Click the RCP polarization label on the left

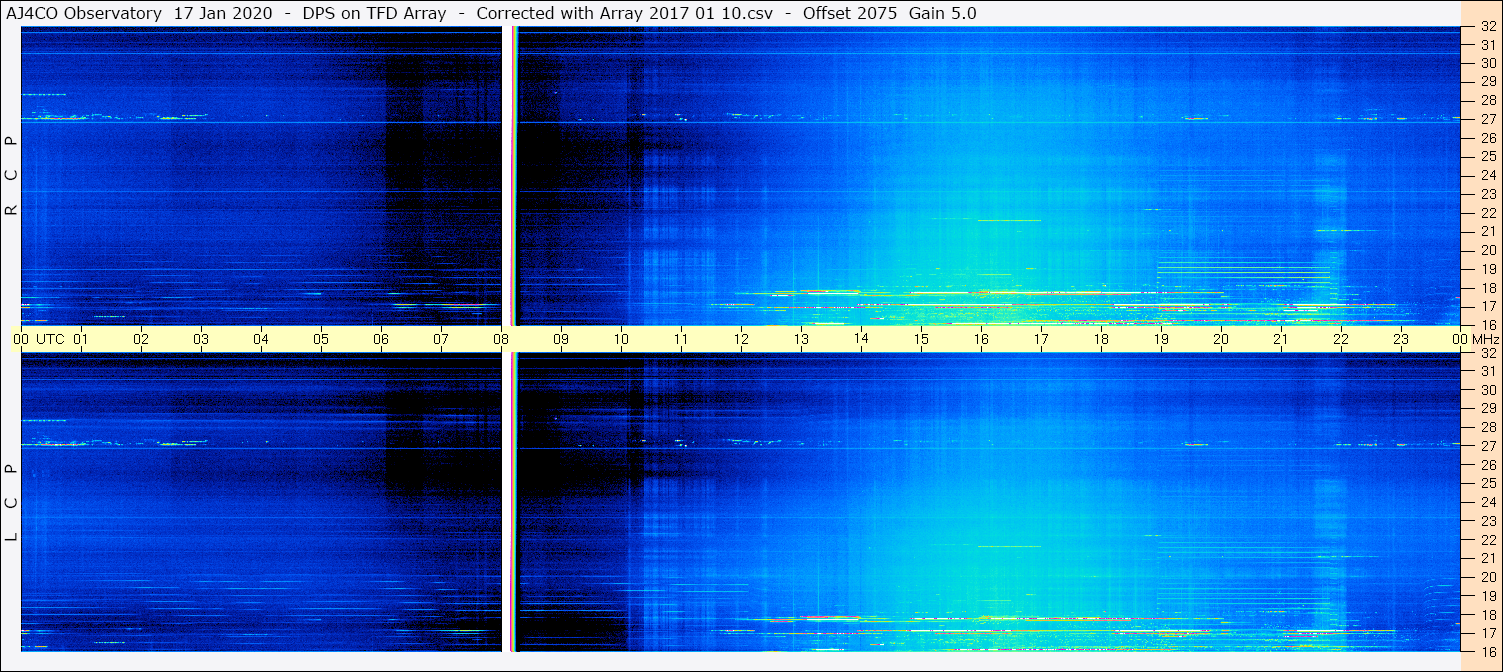pyautogui.click(x=11, y=176)
